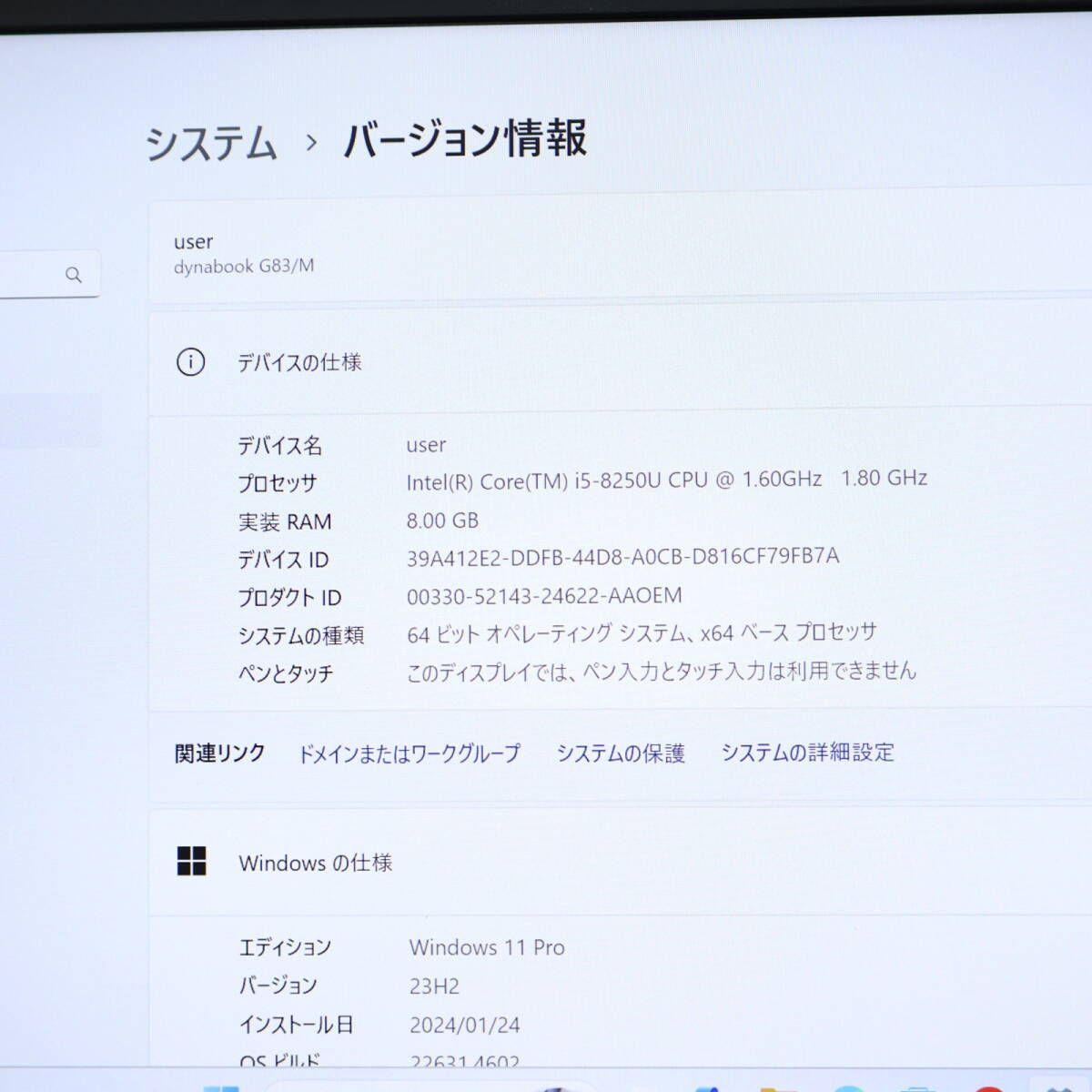Click the device specifications info icon
The image size is (1092, 1092).
190,362
